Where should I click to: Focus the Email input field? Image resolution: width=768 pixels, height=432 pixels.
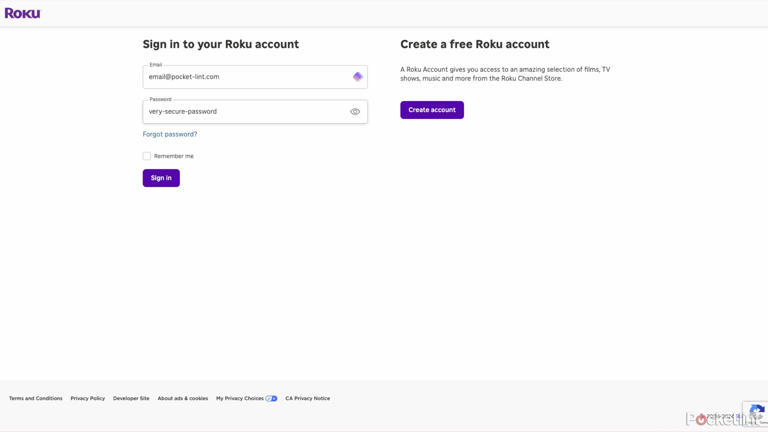tap(255, 77)
